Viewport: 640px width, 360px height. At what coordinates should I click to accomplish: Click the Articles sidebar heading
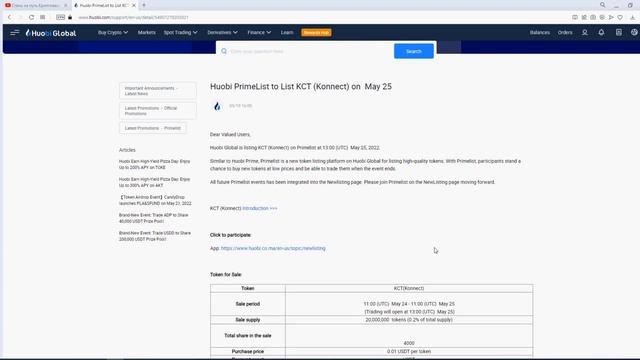point(127,150)
